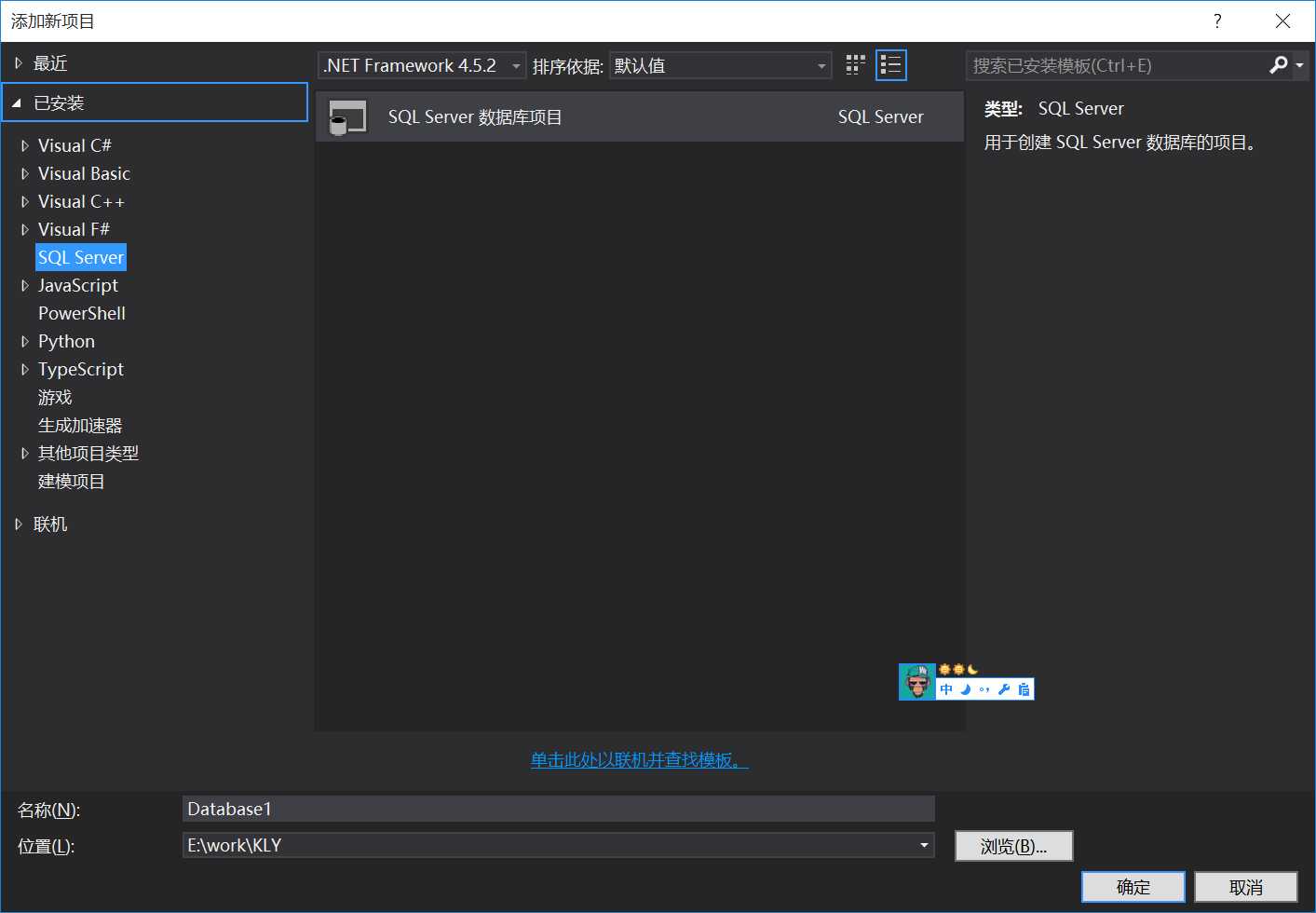Open the .NET Framework 4.5.2 dropdown
1316x913 pixels.
point(422,65)
